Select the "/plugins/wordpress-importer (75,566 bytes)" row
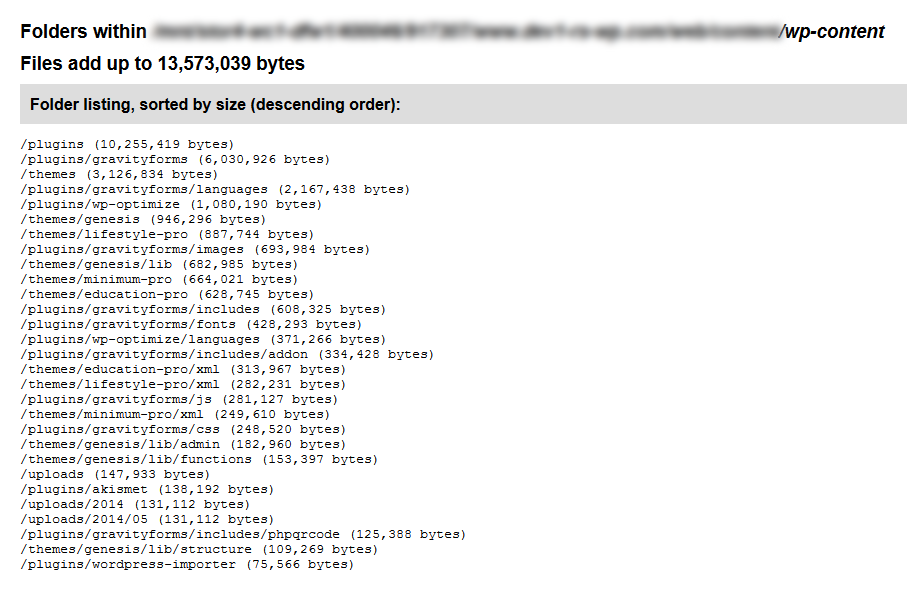 [x=187, y=565]
